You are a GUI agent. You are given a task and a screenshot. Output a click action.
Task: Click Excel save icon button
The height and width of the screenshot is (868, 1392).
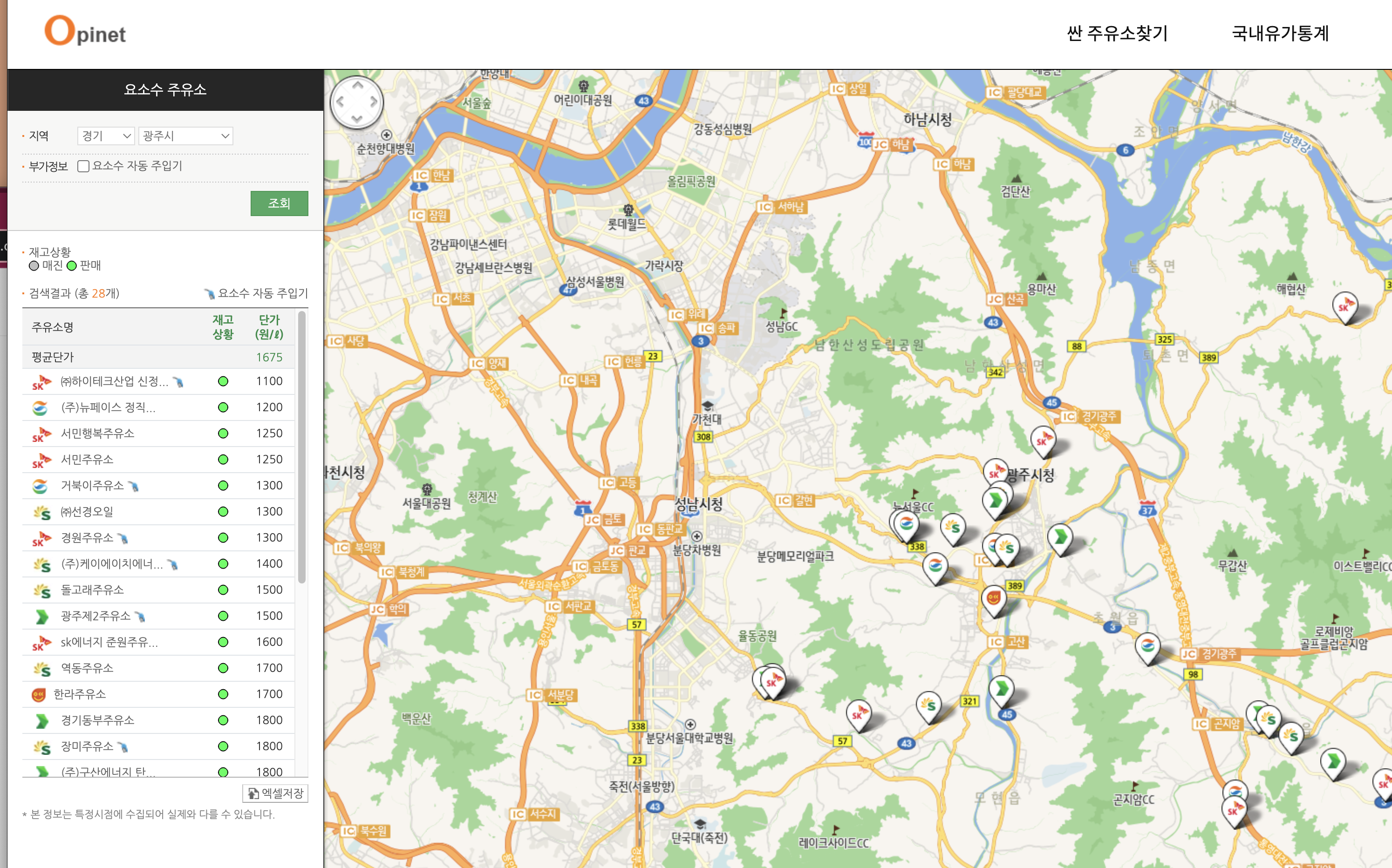[x=275, y=793]
